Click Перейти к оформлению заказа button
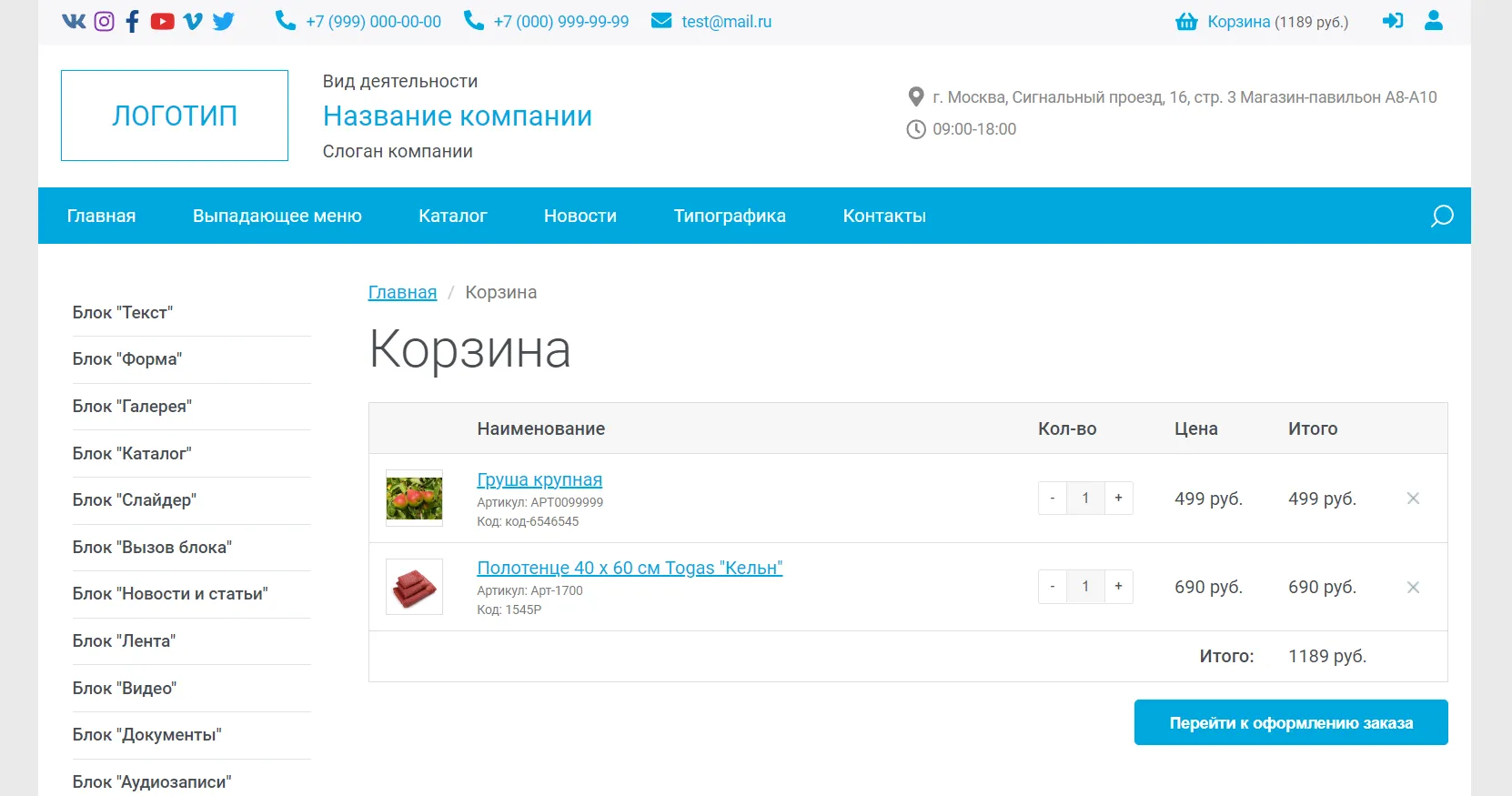Viewport: 1512px width, 796px height. [1291, 722]
